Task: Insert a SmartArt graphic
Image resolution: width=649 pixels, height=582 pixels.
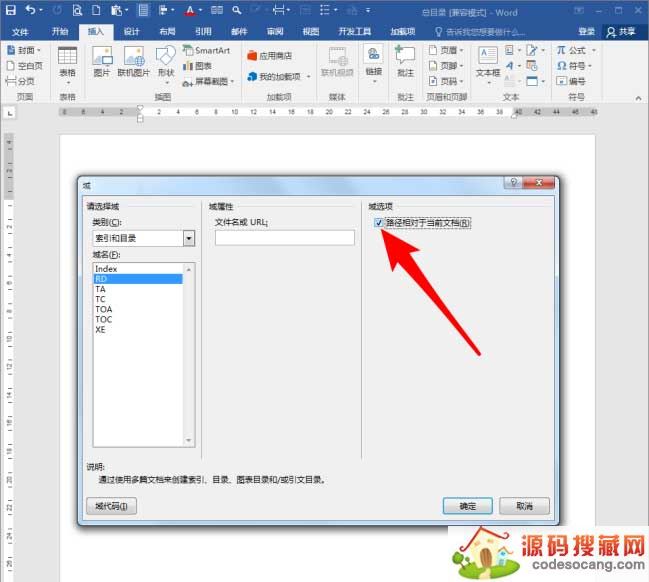Action: [x=205, y=50]
